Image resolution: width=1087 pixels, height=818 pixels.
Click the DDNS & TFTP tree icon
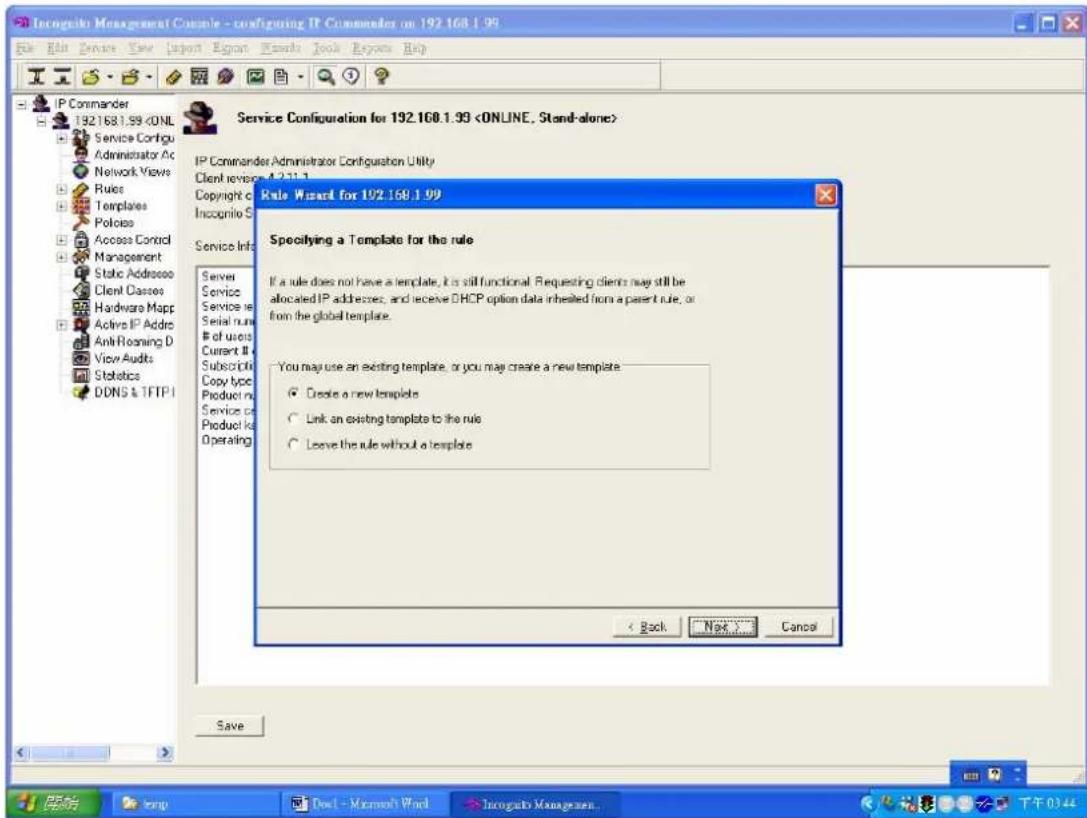coord(81,392)
